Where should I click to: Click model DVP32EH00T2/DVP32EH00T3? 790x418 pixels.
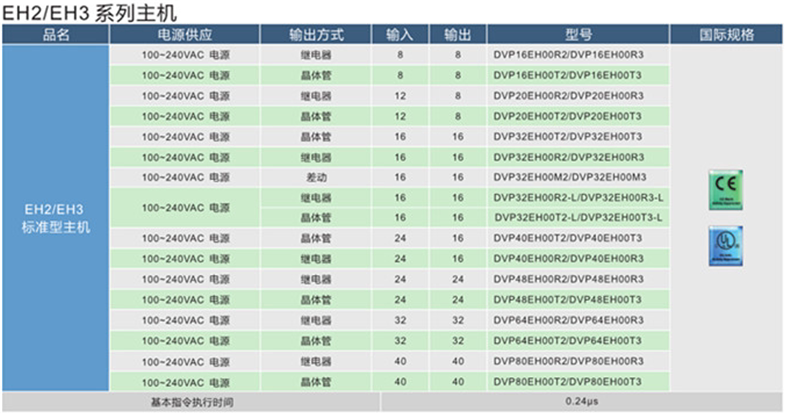pos(568,136)
